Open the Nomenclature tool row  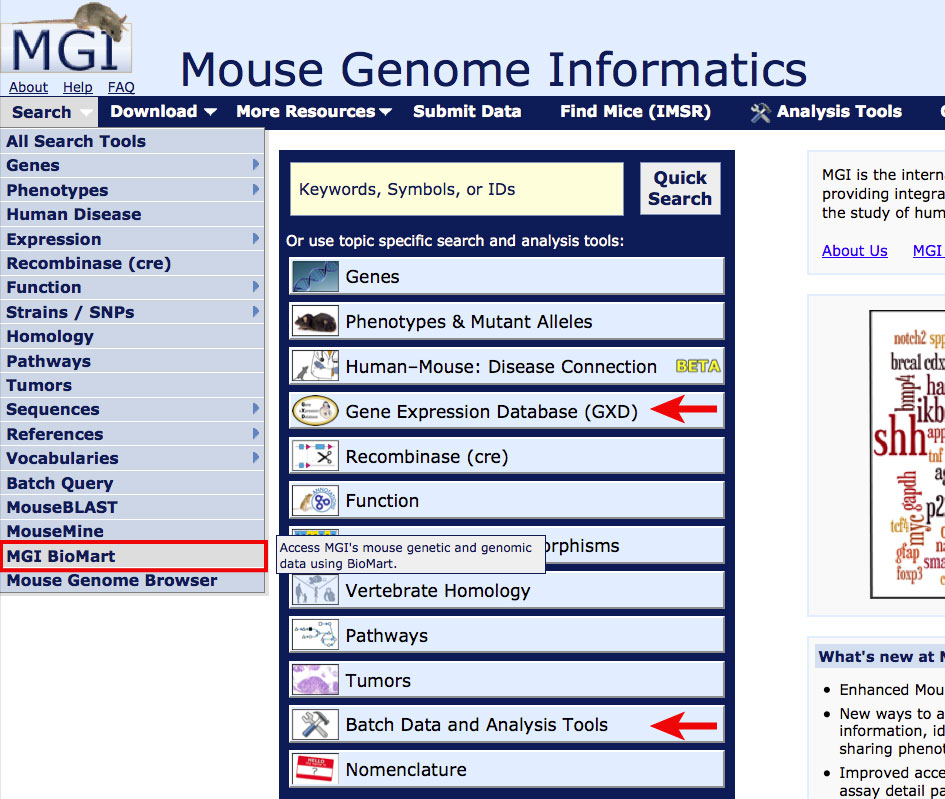506,769
